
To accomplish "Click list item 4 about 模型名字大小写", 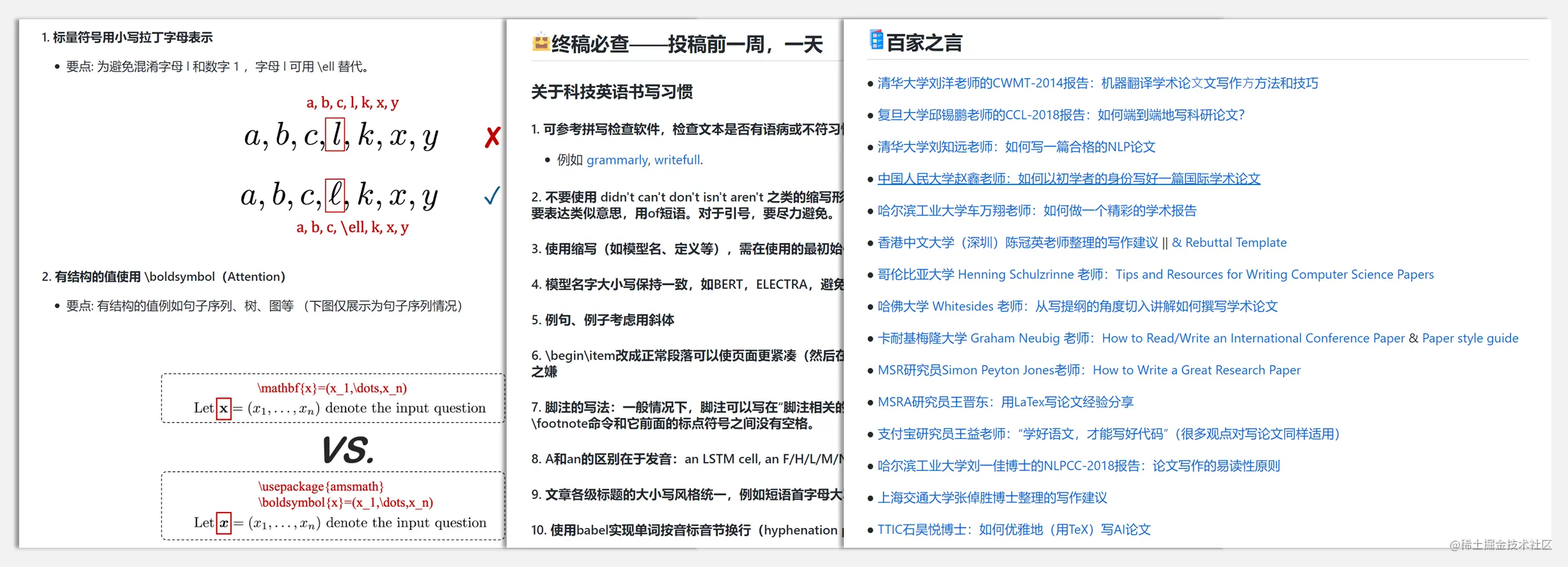I will (x=687, y=284).
